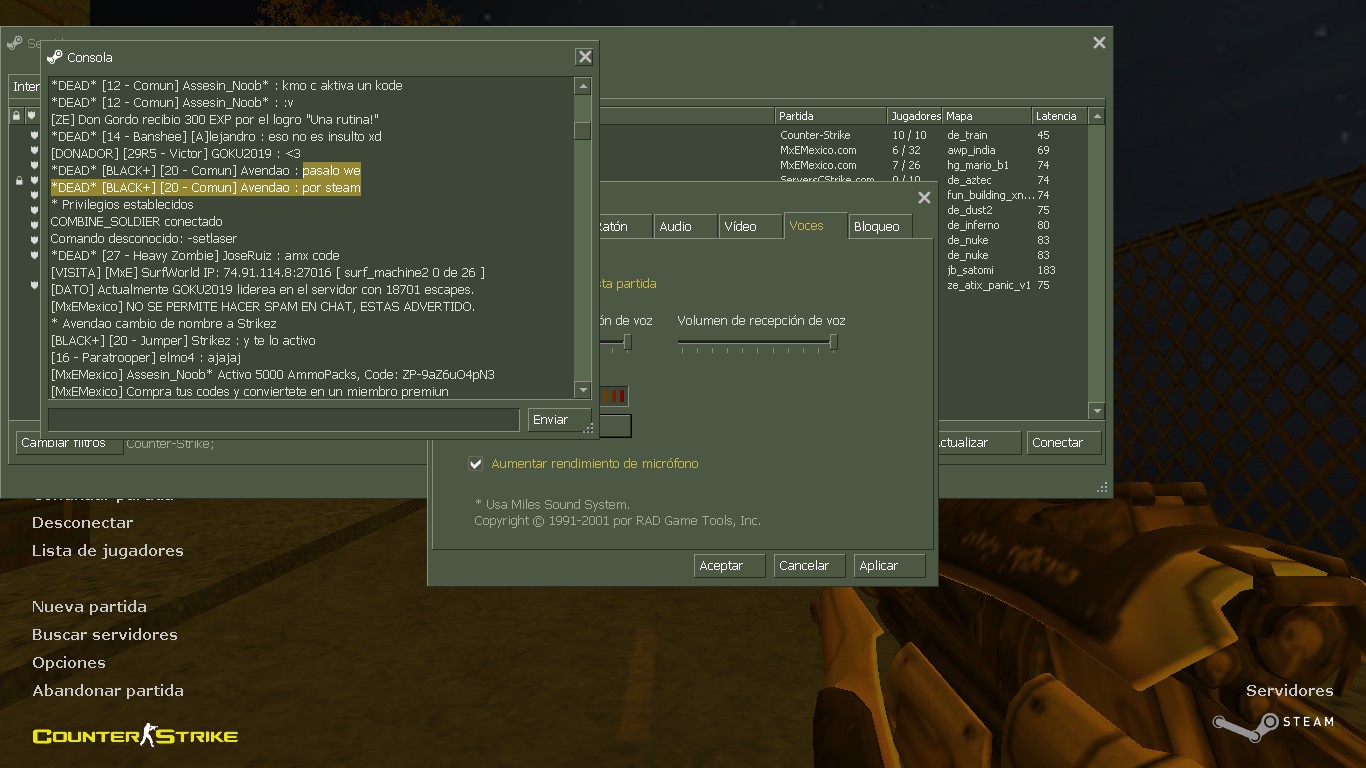Click Aceptar in options dialog
The image size is (1366, 768).
tap(730, 566)
